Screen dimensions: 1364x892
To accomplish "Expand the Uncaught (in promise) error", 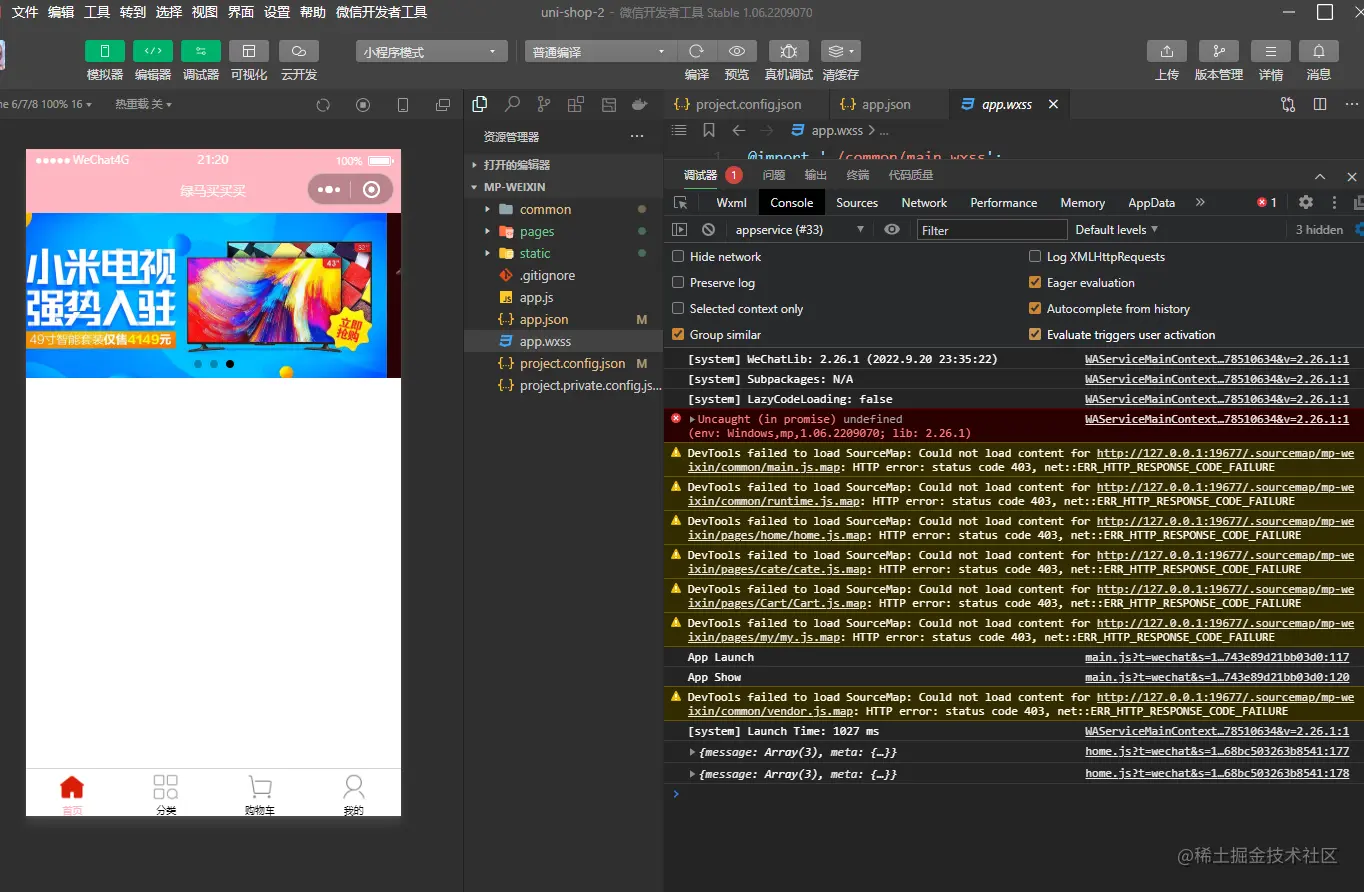I will [x=692, y=419].
